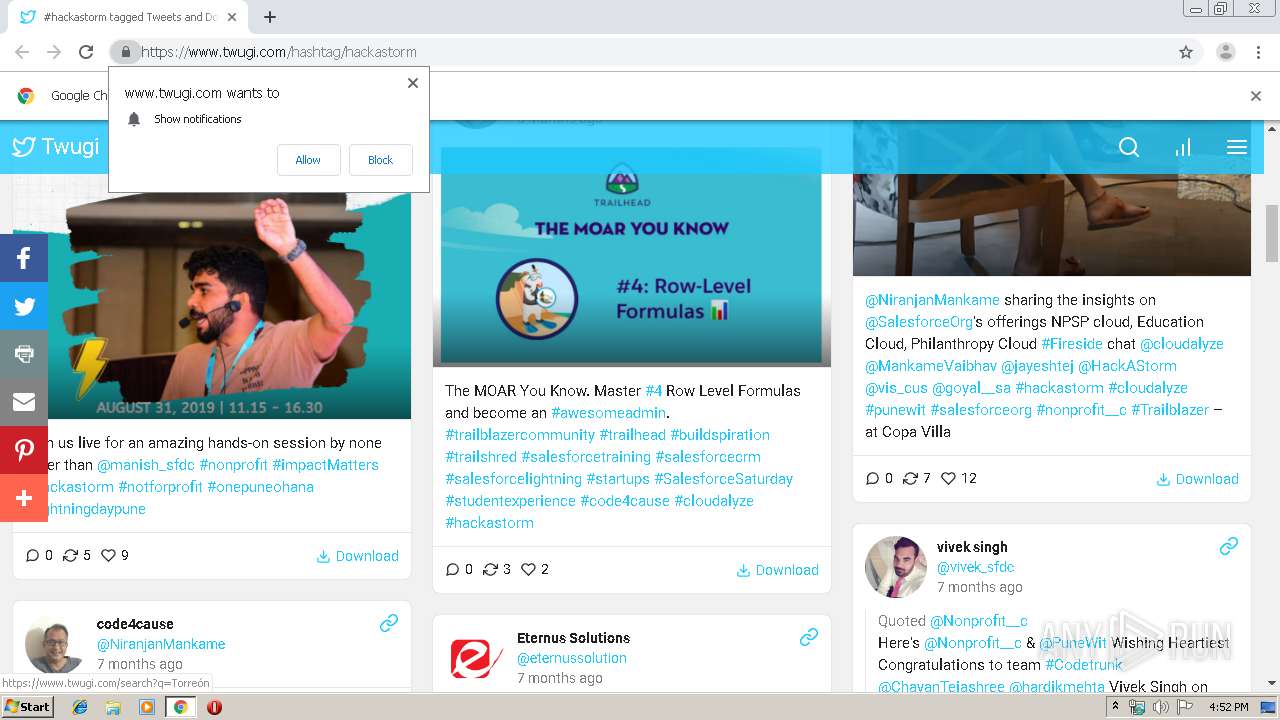Download the MOAR You Know tweet
The width and height of the screenshot is (1280, 720).
pyautogui.click(x=777, y=570)
